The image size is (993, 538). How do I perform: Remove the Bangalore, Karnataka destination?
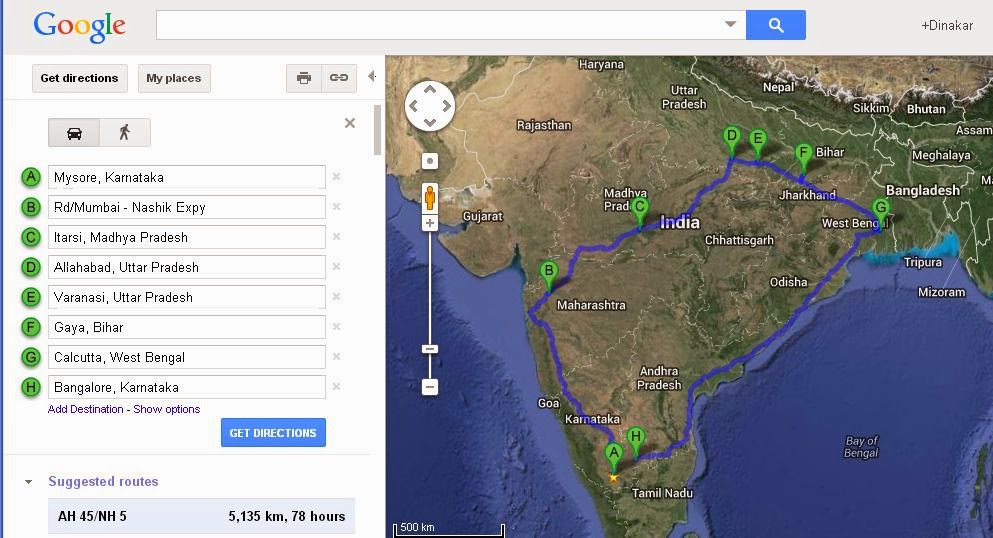pyautogui.click(x=336, y=386)
